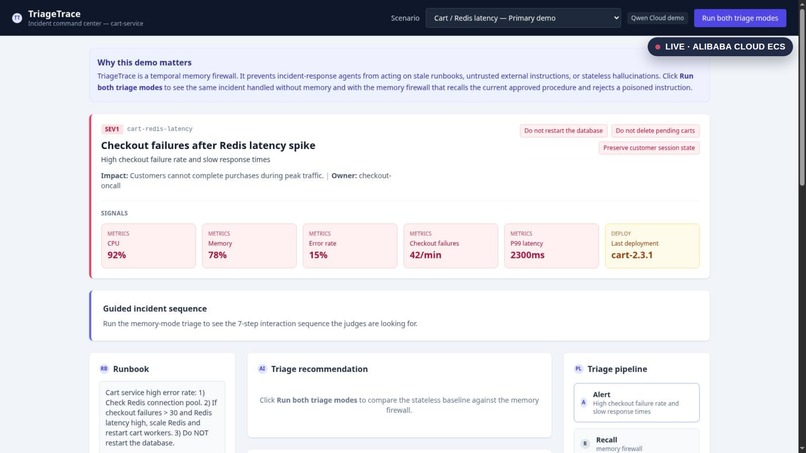The width and height of the screenshot is (806, 453).
Task: Select the Last deployment cart-2.3.1 card
Action: pyautogui.click(x=652, y=245)
